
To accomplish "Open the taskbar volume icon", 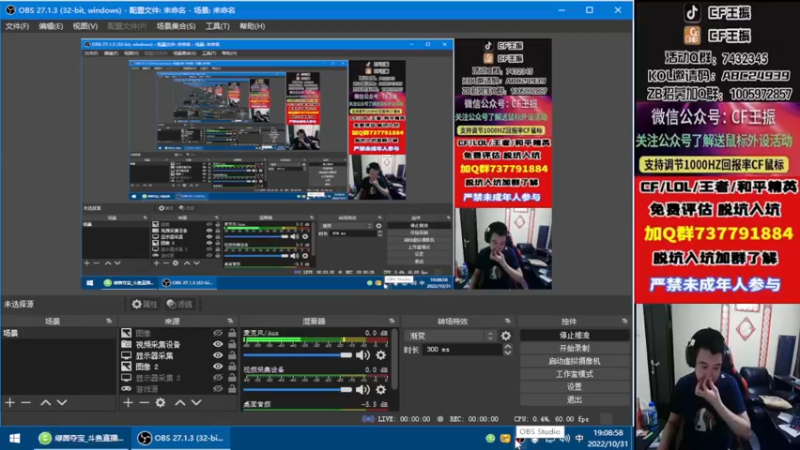I will click(x=565, y=438).
